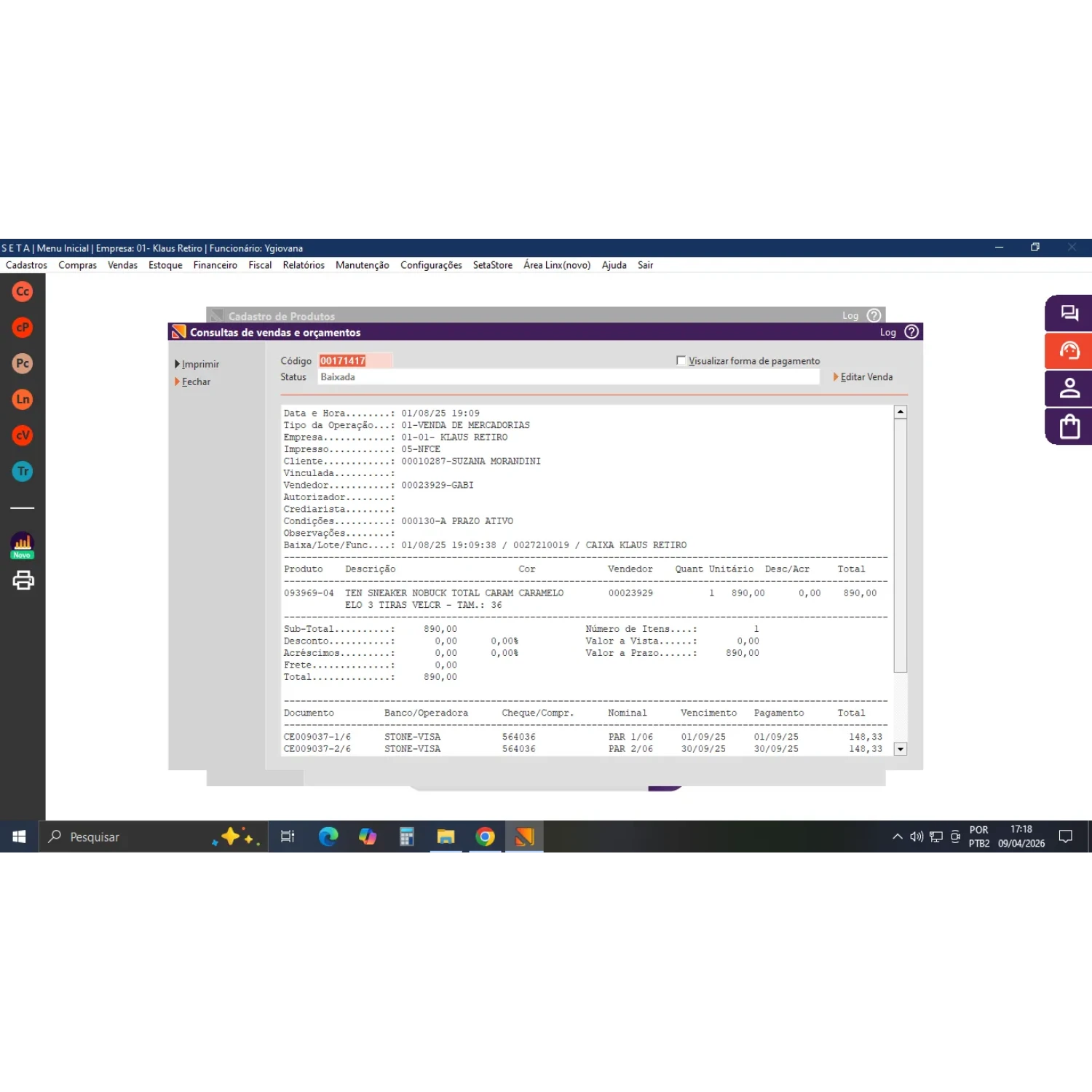Open the shopping bag icon on right
The height and width of the screenshot is (1092, 1092).
coord(1069,426)
